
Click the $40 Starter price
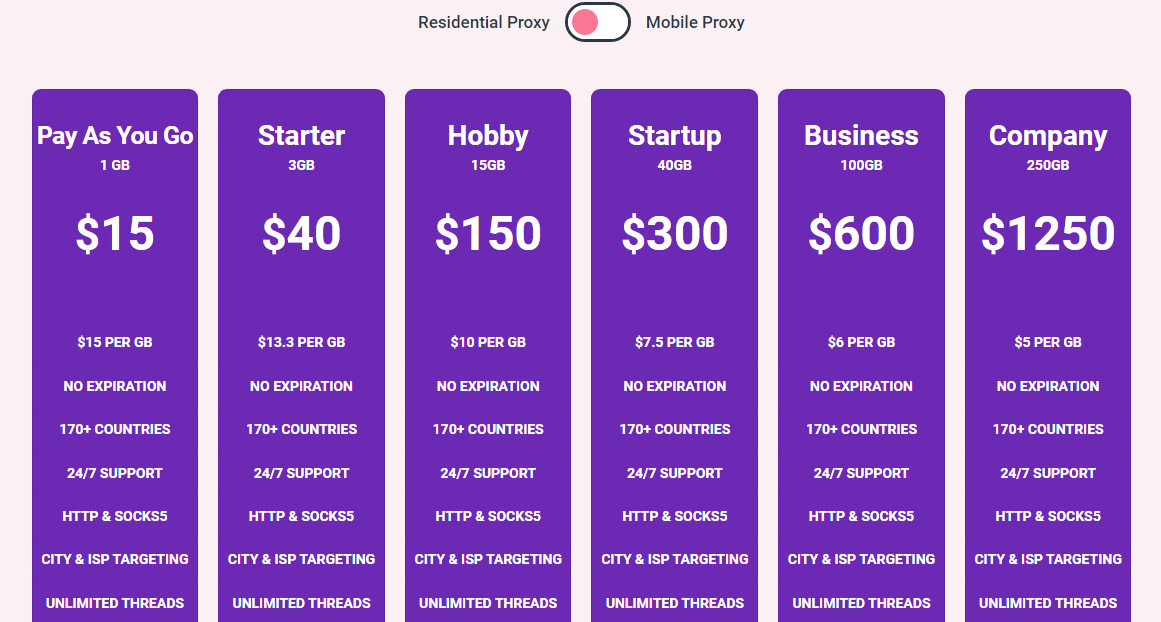(301, 233)
